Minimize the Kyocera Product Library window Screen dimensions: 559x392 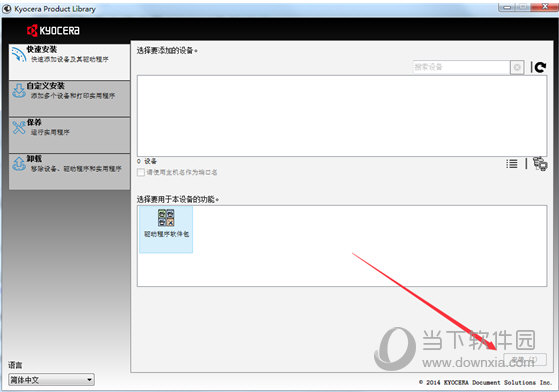coord(507,7)
